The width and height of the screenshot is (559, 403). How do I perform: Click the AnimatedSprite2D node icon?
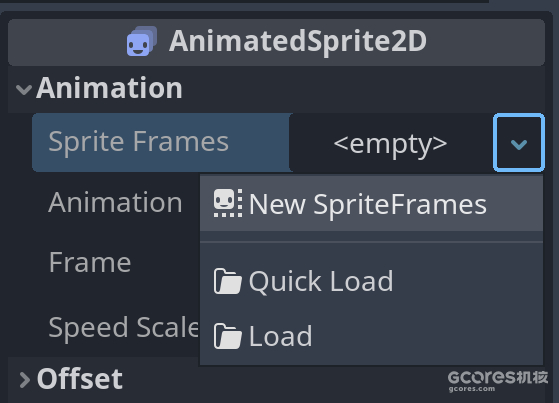[142, 41]
